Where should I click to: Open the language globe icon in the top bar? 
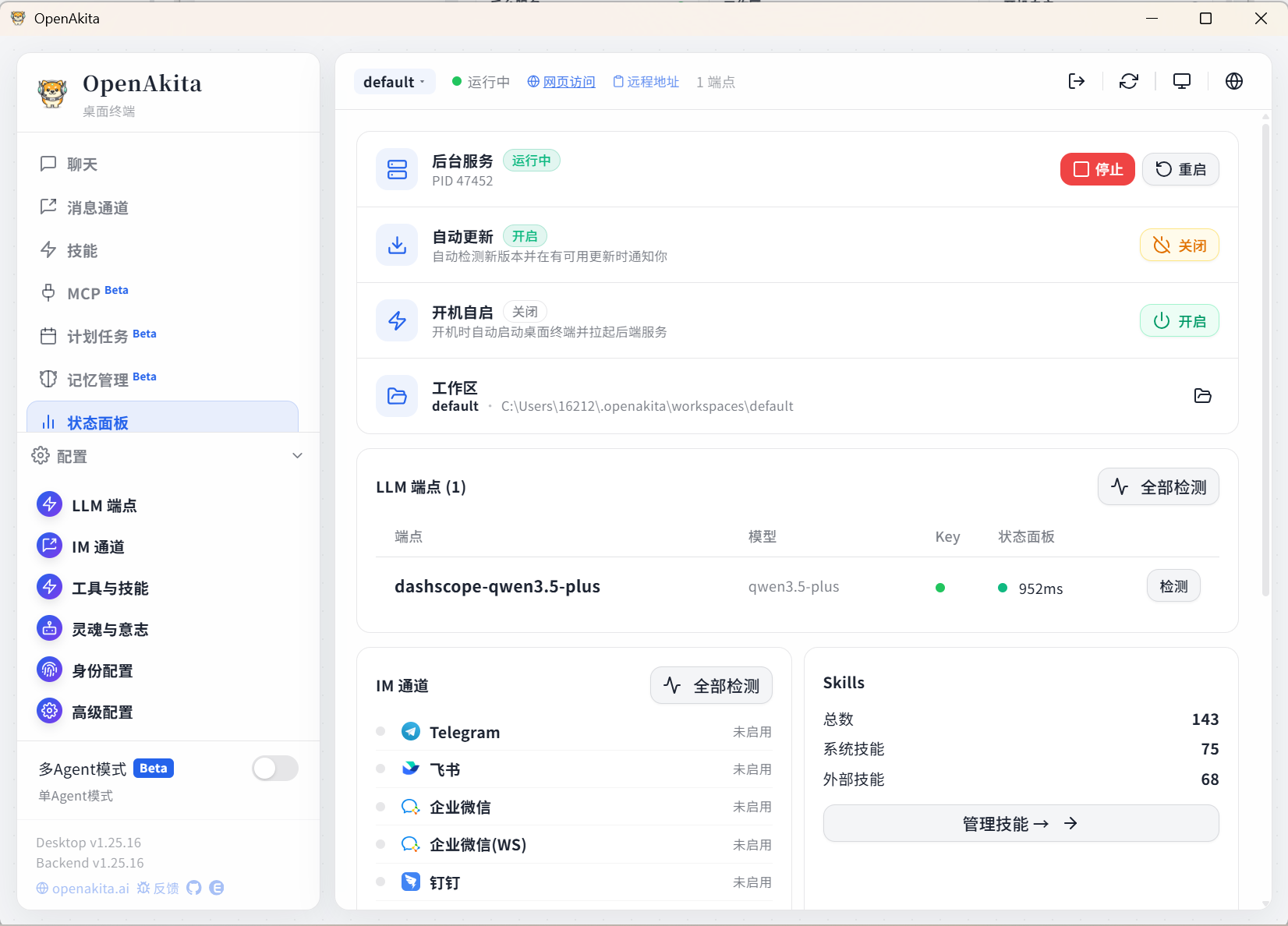[1233, 81]
